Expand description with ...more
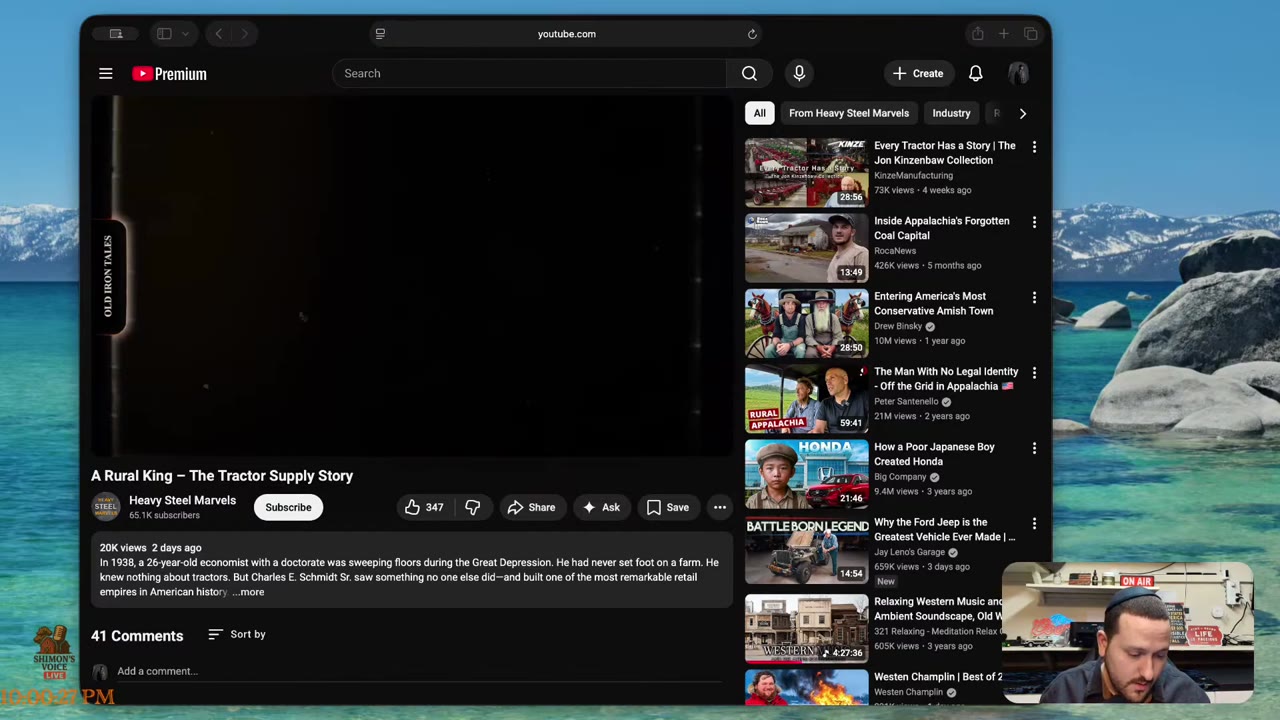This screenshot has height=720, width=1280. [x=248, y=592]
